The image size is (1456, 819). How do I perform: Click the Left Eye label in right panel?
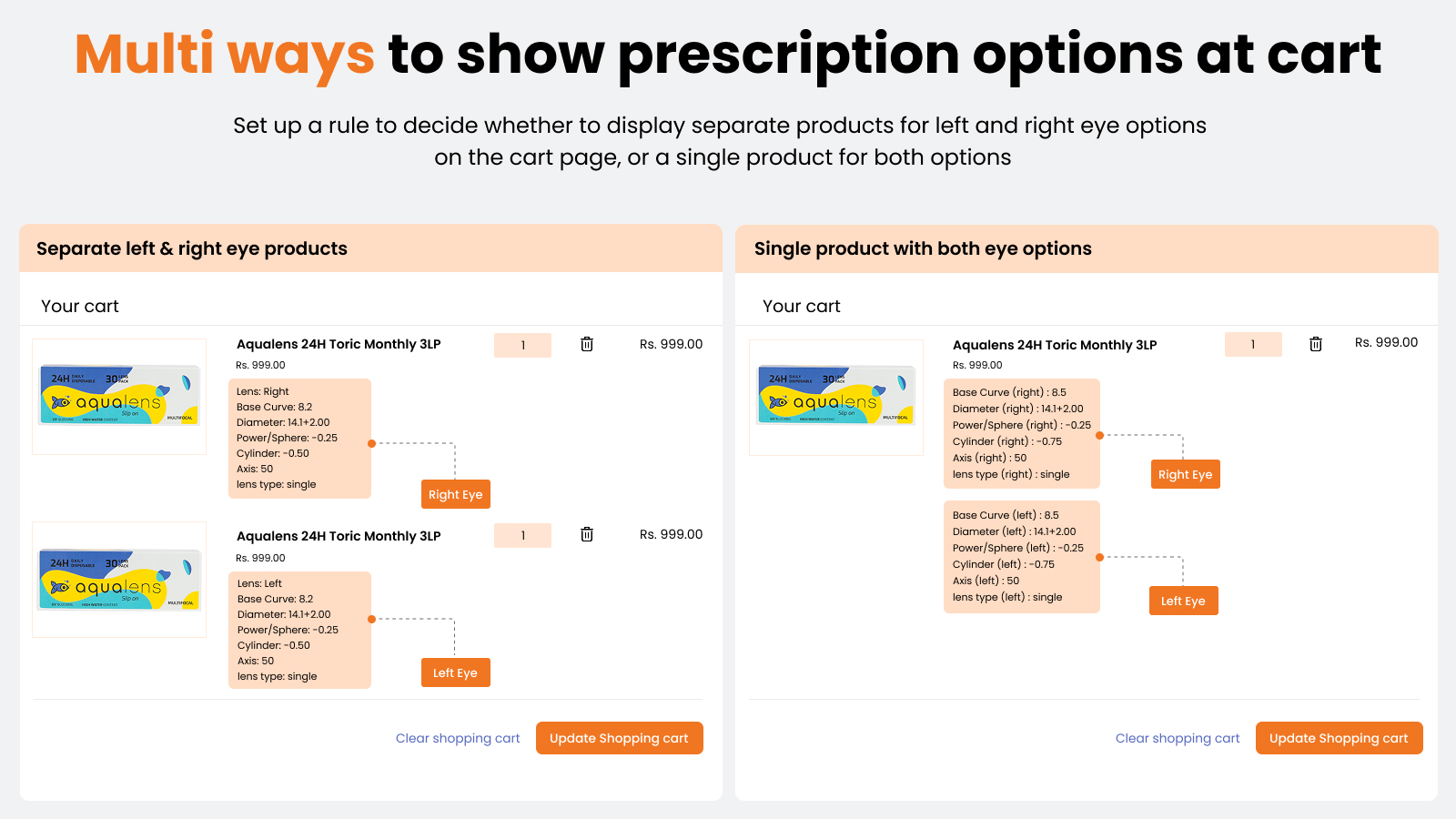[x=1183, y=601]
